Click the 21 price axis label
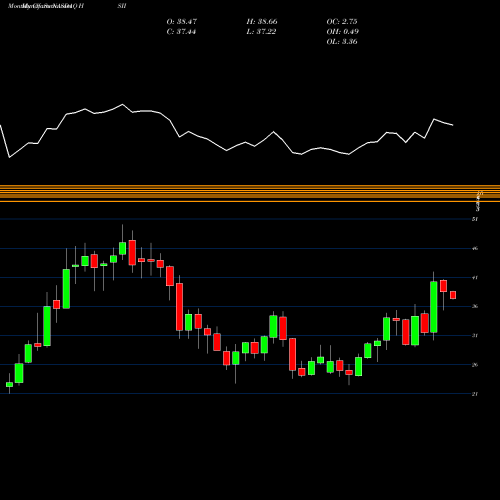Image resolution: width=500 pixels, height=500 pixels. click(x=475, y=394)
